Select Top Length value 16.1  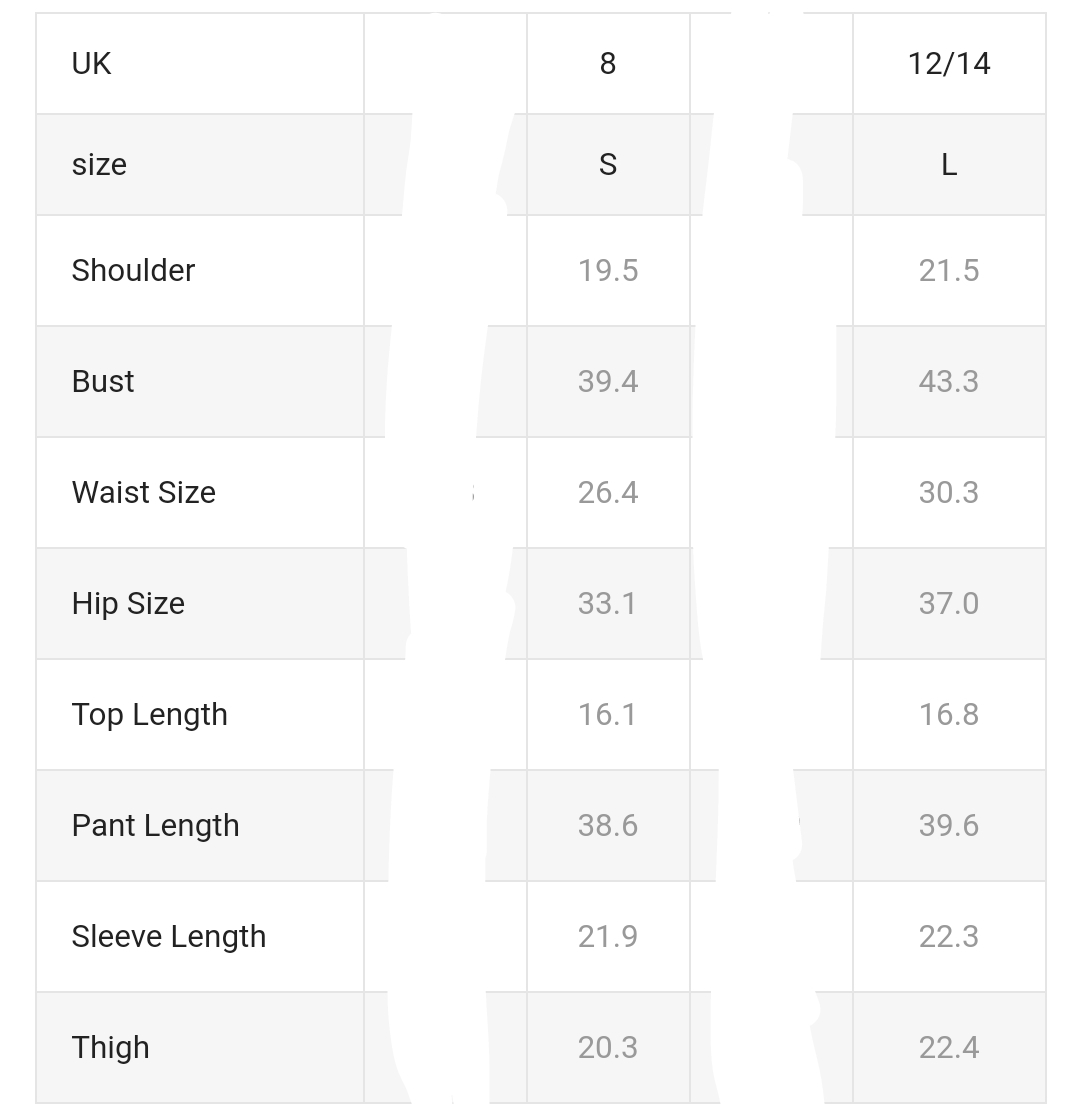(608, 715)
